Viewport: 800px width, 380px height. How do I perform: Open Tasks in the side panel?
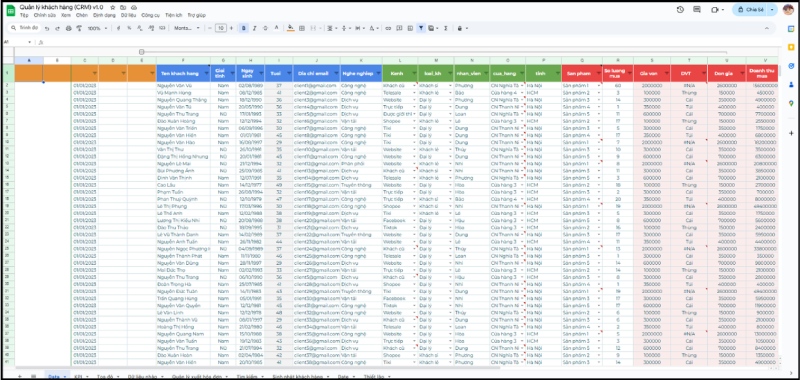point(791,66)
